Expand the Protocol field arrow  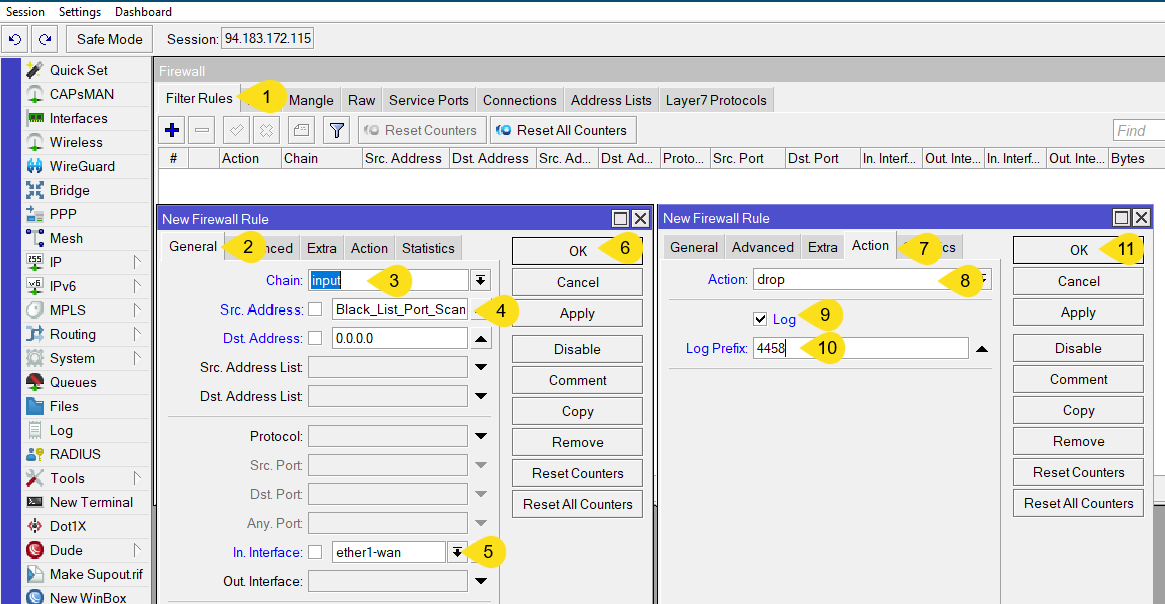pos(481,436)
